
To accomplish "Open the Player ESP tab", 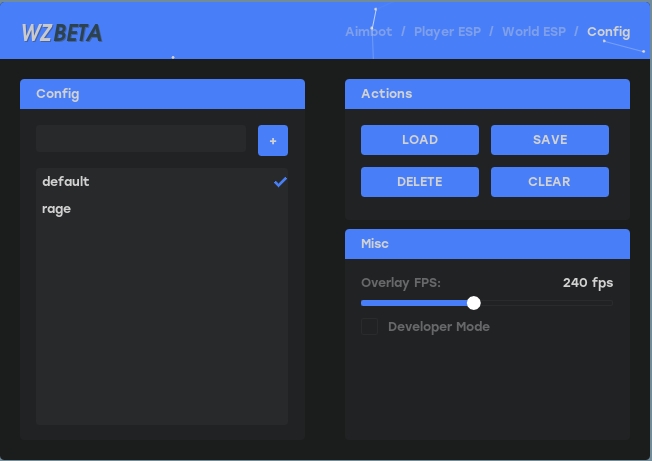I will coord(447,32).
